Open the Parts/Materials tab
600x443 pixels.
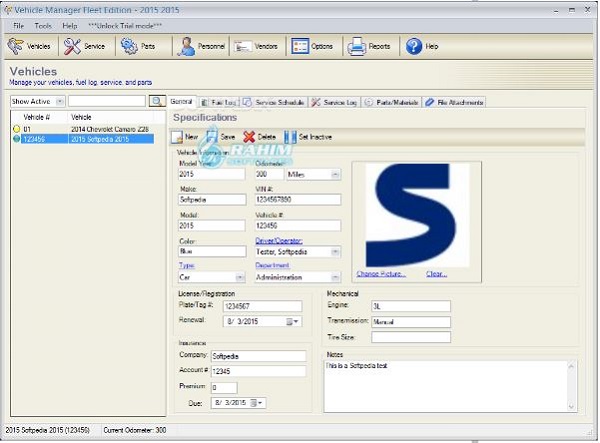coord(391,102)
